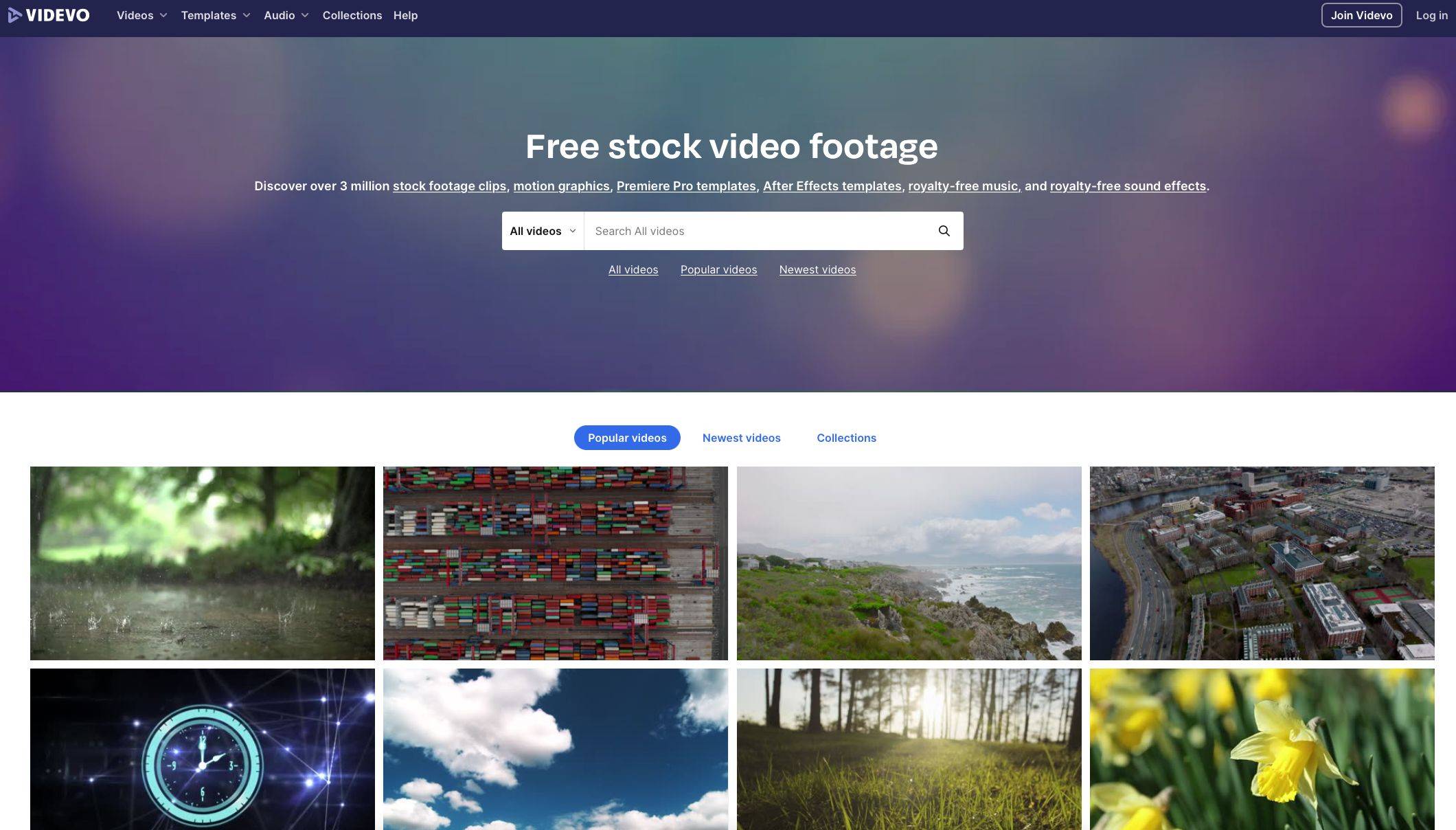
Task: Toggle to Newest videos tab
Action: tap(742, 437)
